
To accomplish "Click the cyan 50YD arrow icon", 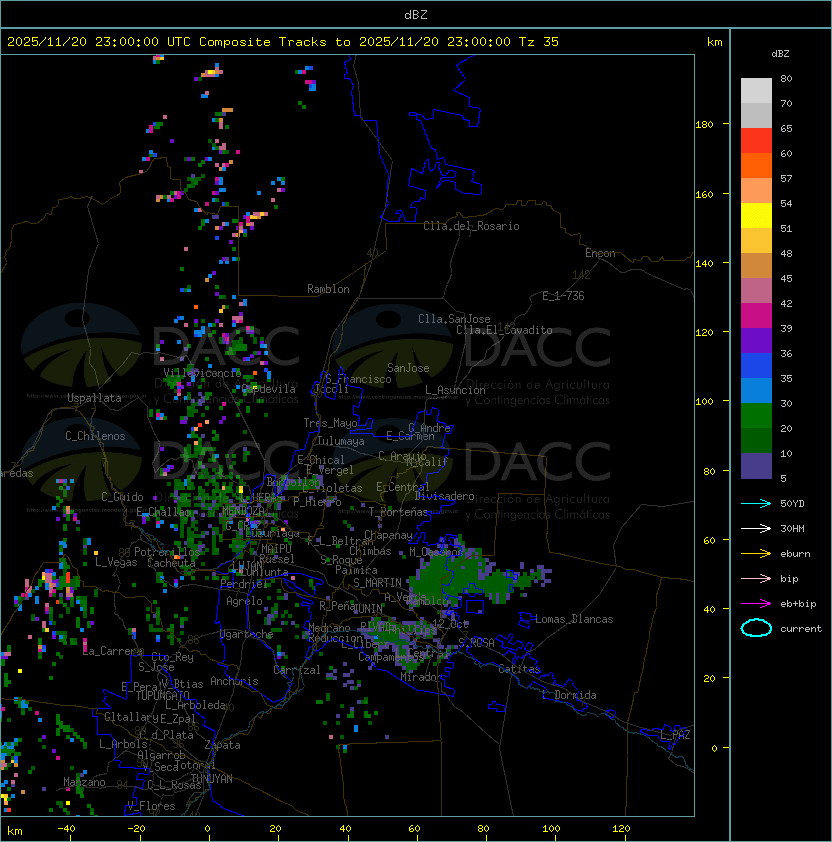I will [756, 504].
